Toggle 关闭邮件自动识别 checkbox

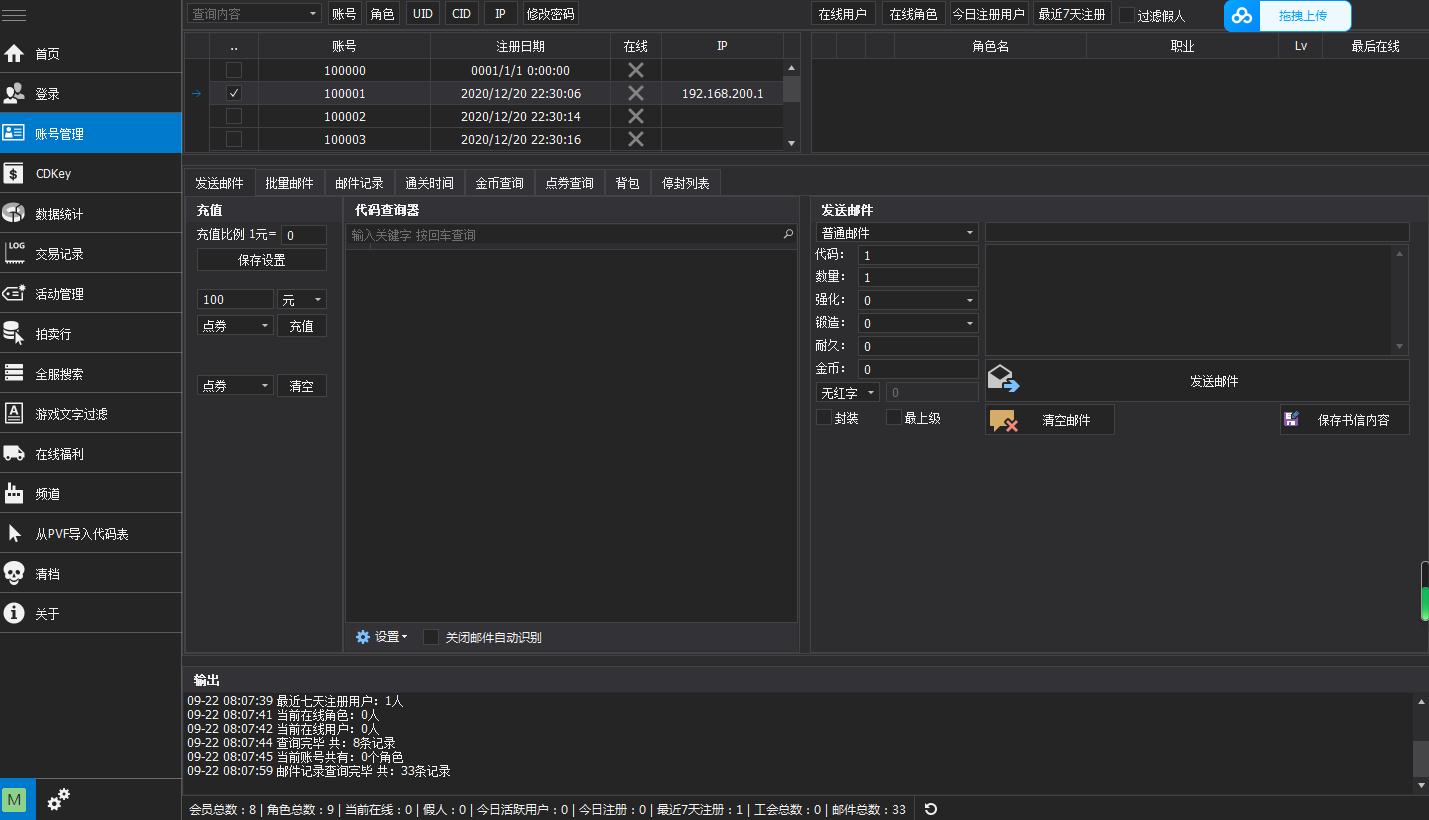431,637
